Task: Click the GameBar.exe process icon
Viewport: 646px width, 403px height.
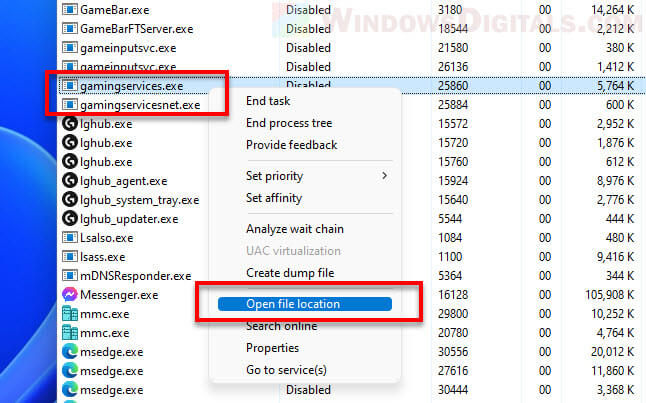Action: 70,9
